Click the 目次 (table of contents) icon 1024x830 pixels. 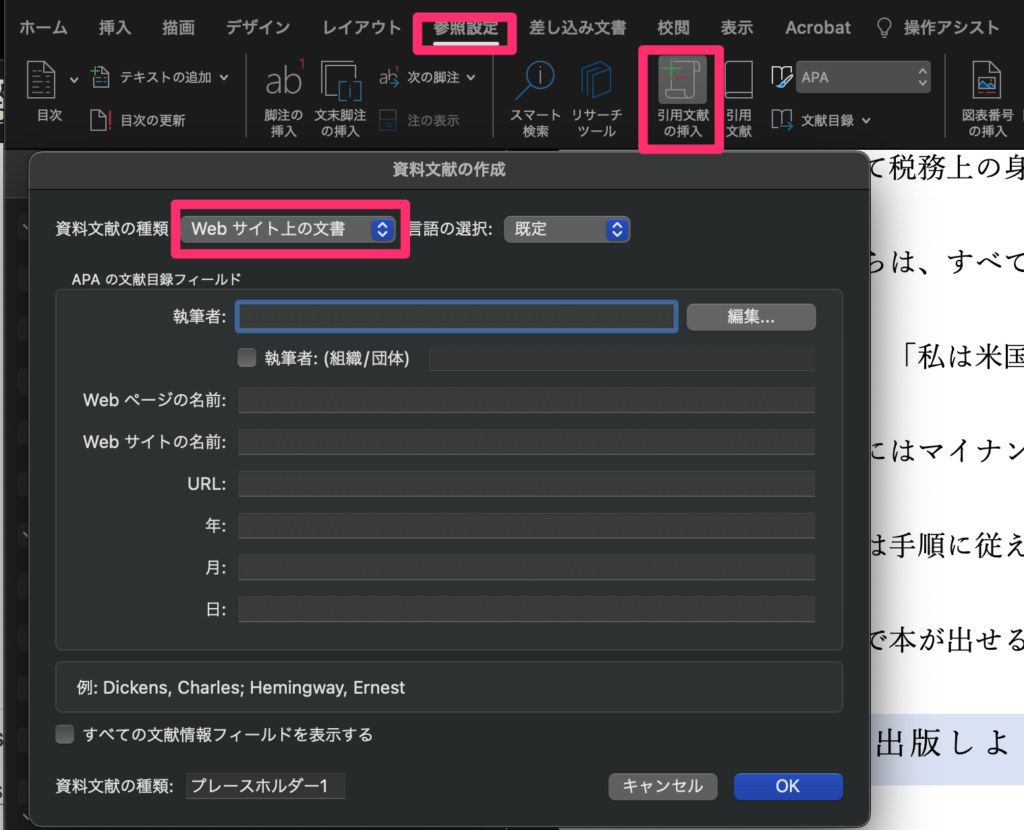pos(41,82)
